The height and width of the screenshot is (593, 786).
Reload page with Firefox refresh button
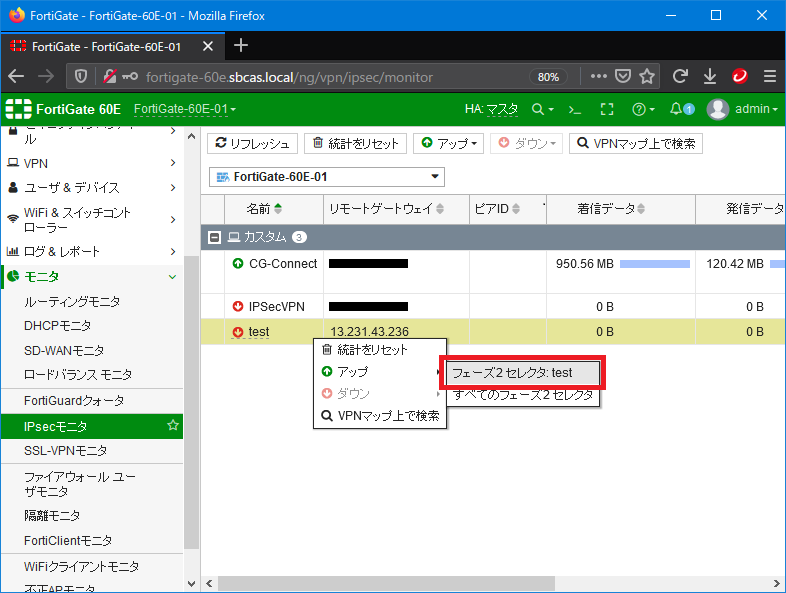680,76
